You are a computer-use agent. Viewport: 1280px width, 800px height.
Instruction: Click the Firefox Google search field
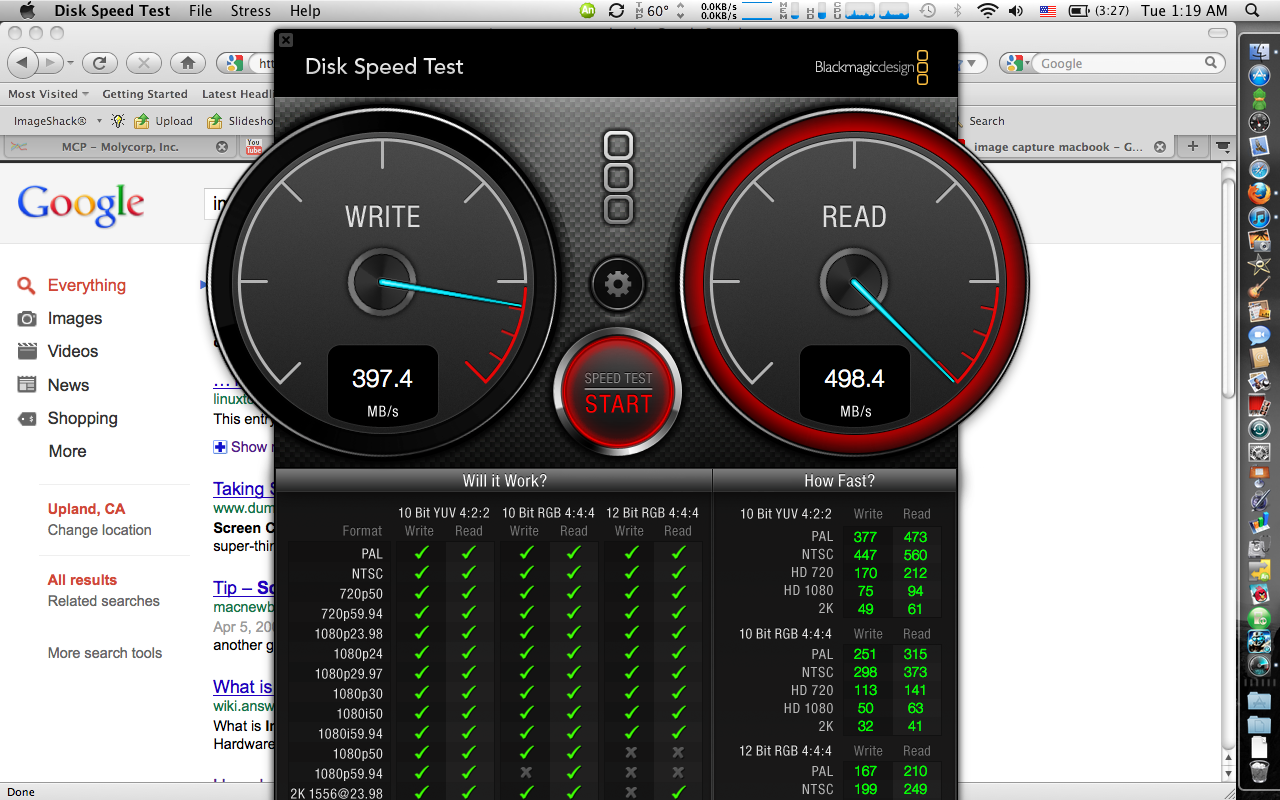coord(1120,63)
